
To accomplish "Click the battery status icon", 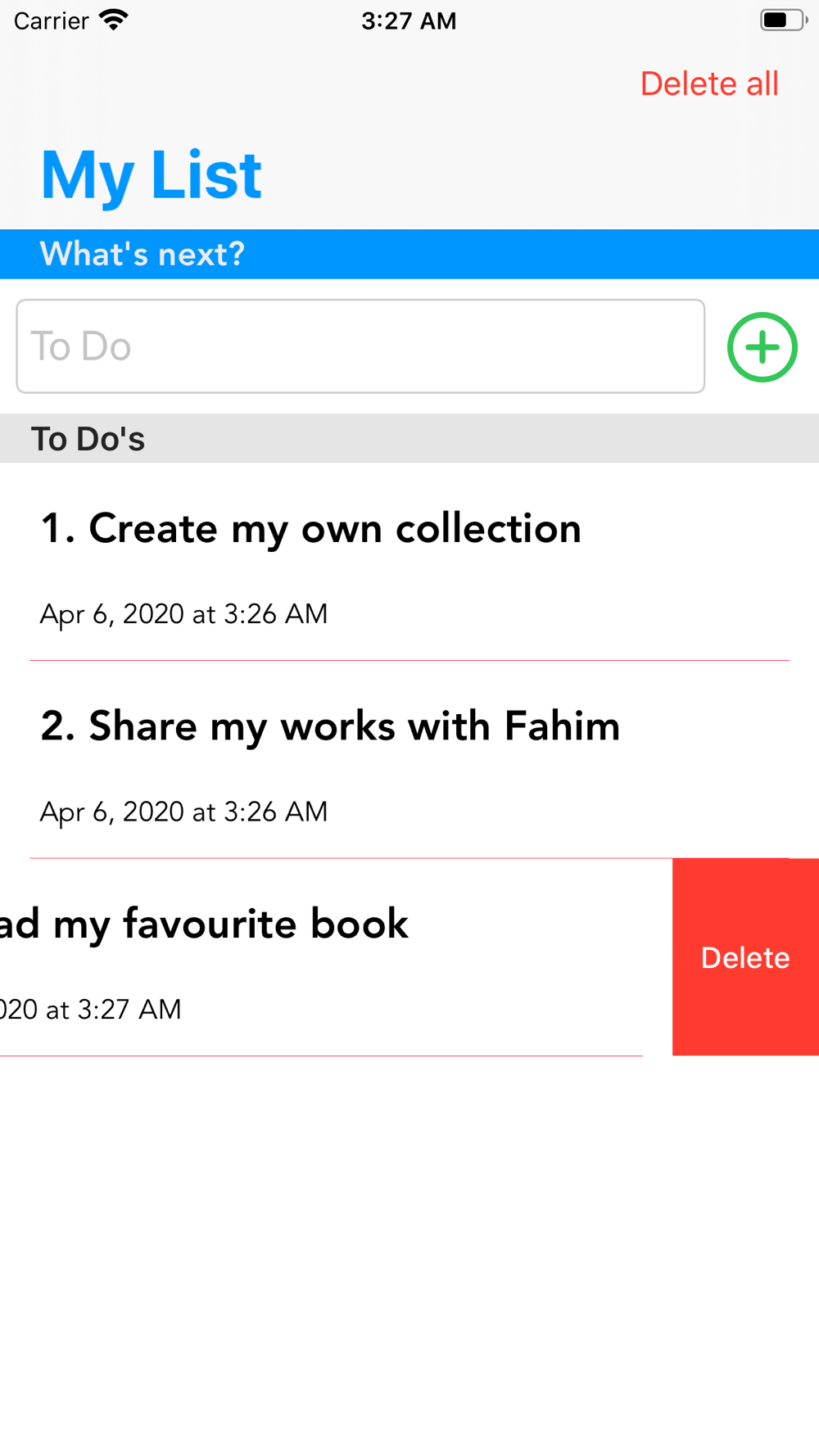I will [783, 20].
